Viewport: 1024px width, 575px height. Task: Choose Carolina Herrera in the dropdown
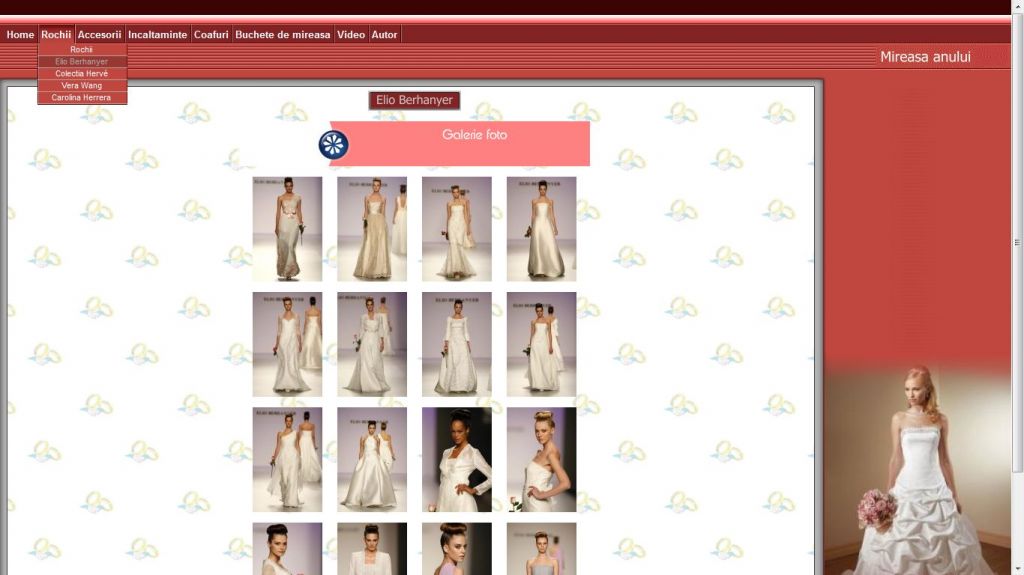coord(82,98)
